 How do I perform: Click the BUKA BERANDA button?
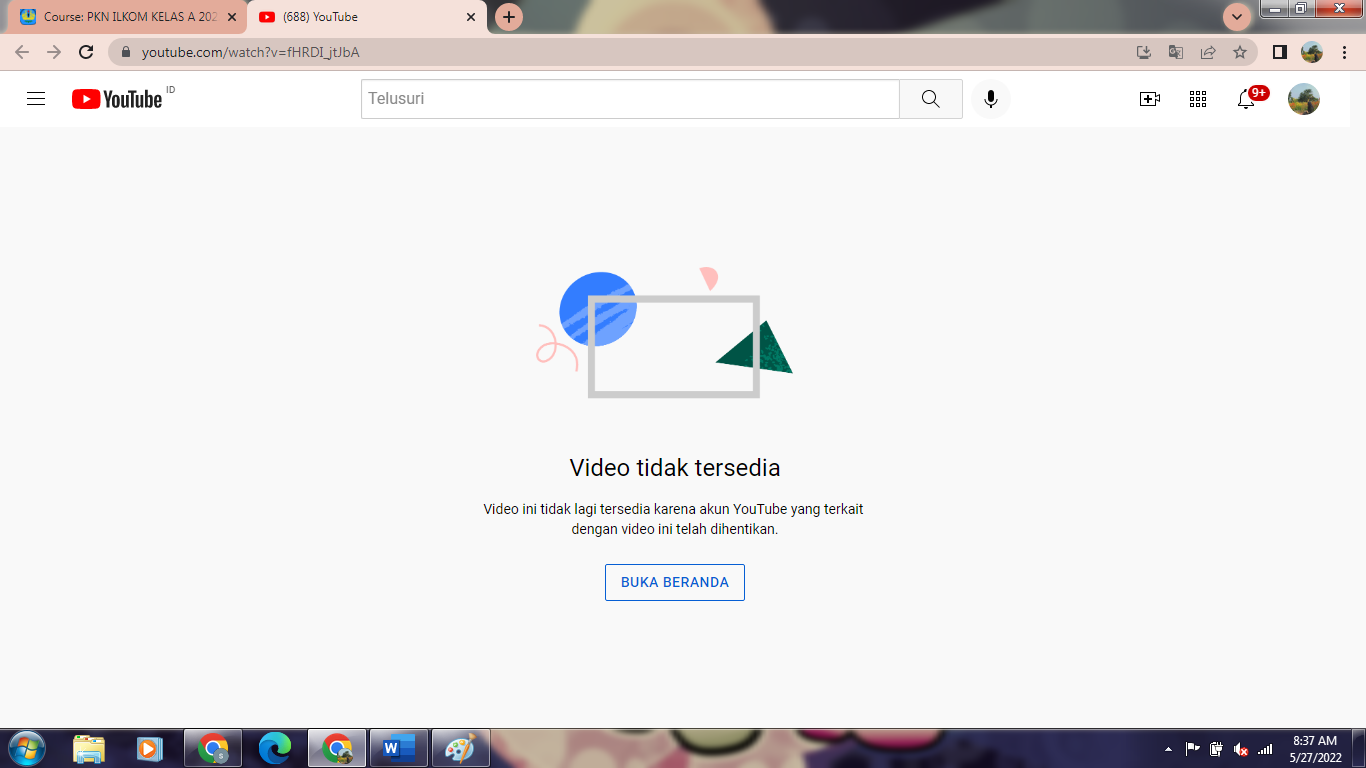pyautogui.click(x=674, y=582)
